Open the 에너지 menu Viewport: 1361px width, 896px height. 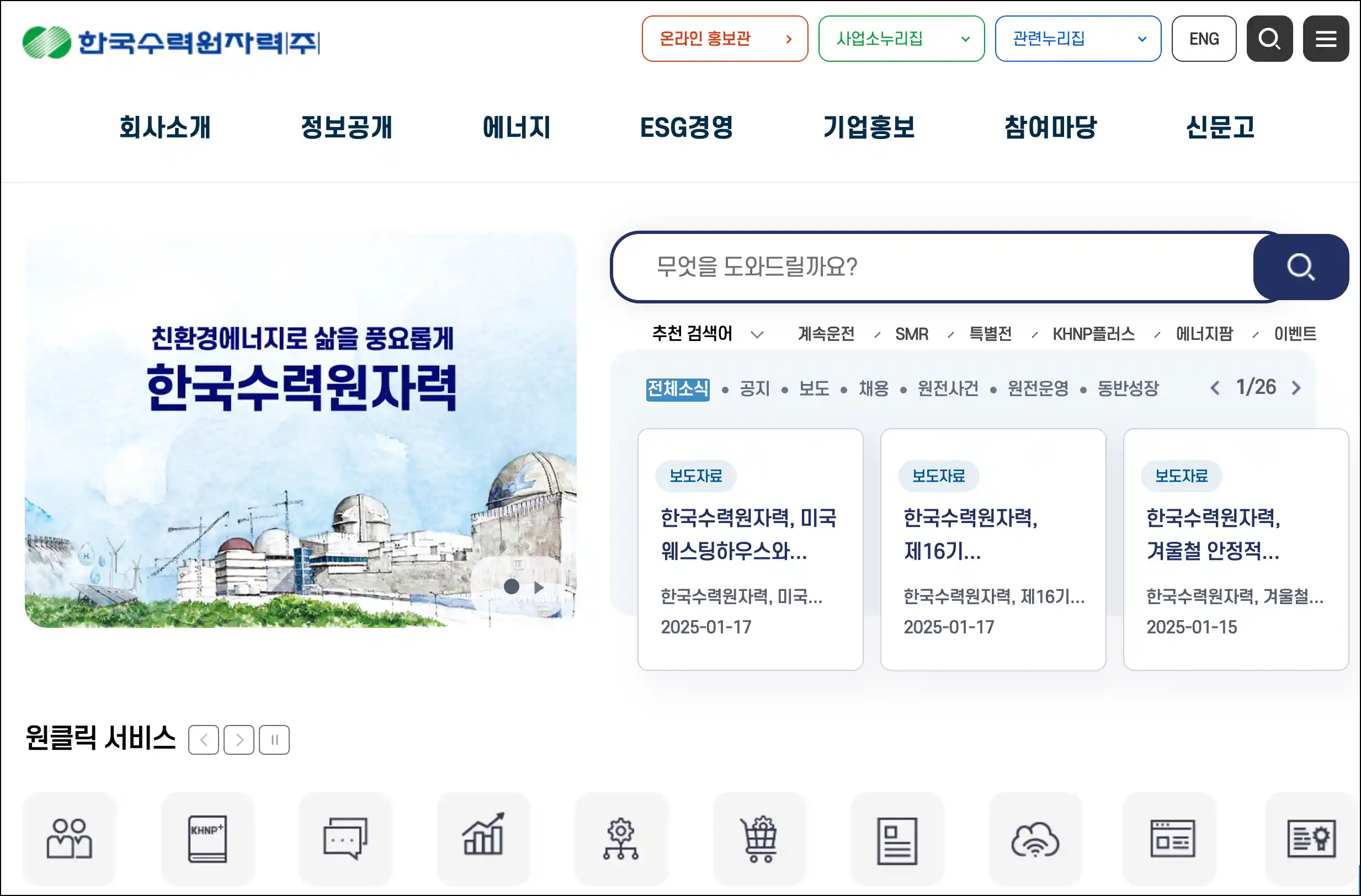[x=517, y=127]
